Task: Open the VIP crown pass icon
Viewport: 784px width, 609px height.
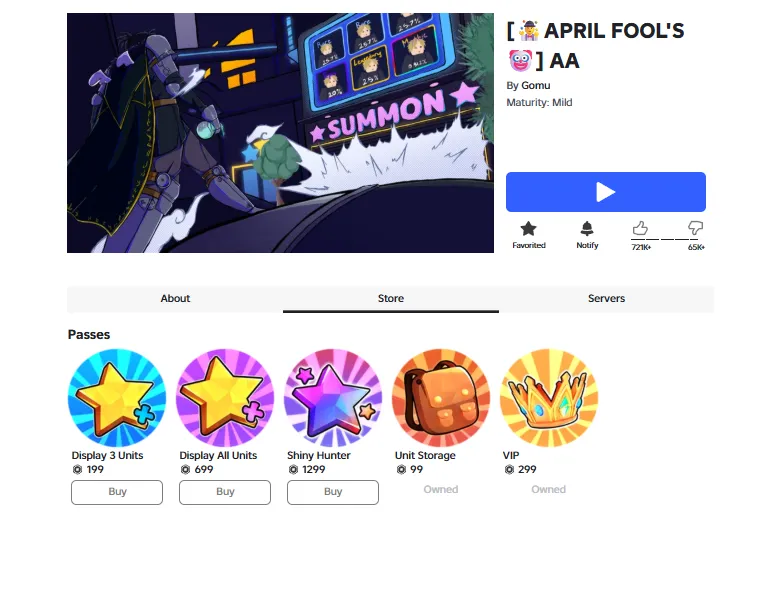Action: tap(549, 398)
